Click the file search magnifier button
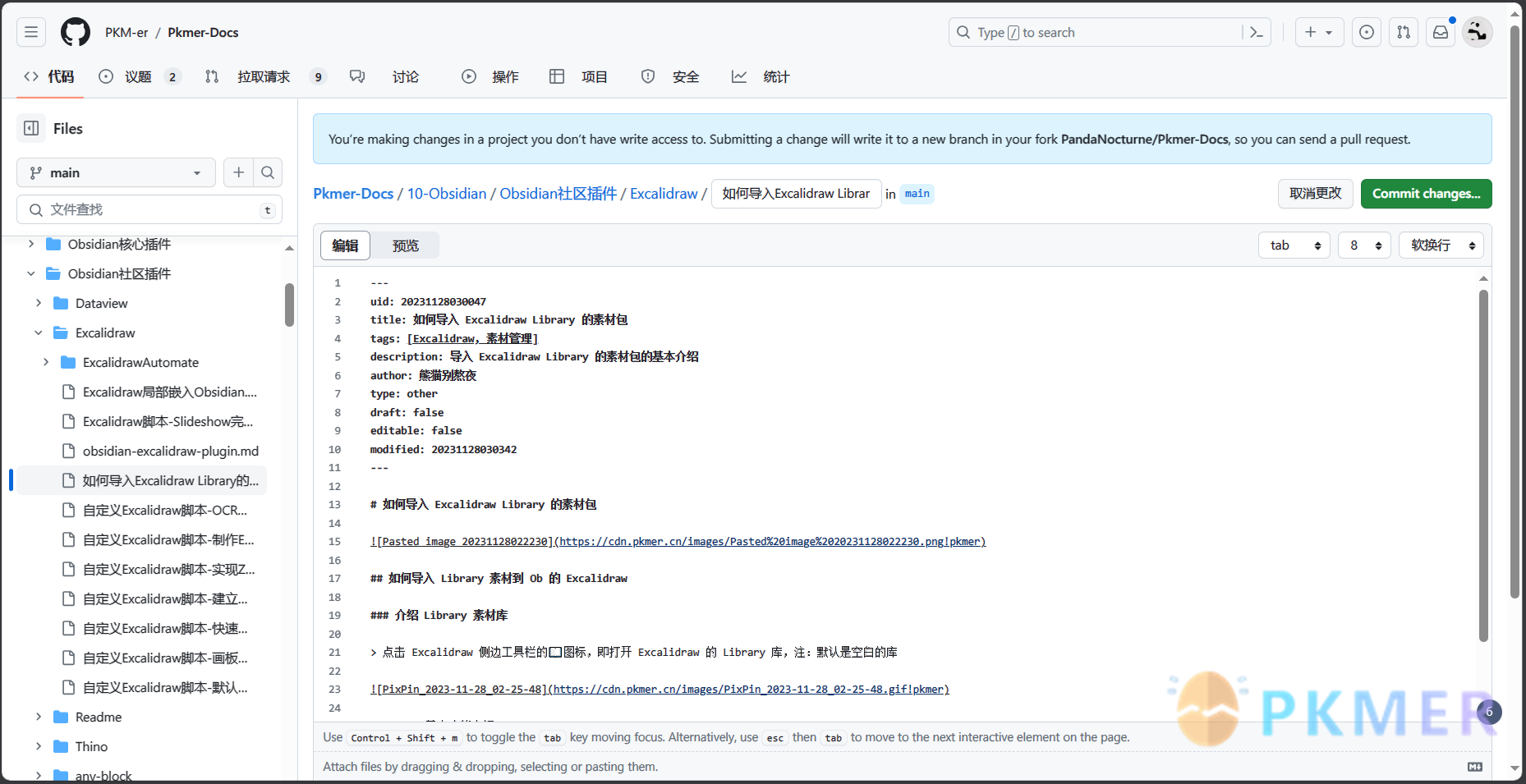The height and width of the screenshot is (784, 1526). 268,172
